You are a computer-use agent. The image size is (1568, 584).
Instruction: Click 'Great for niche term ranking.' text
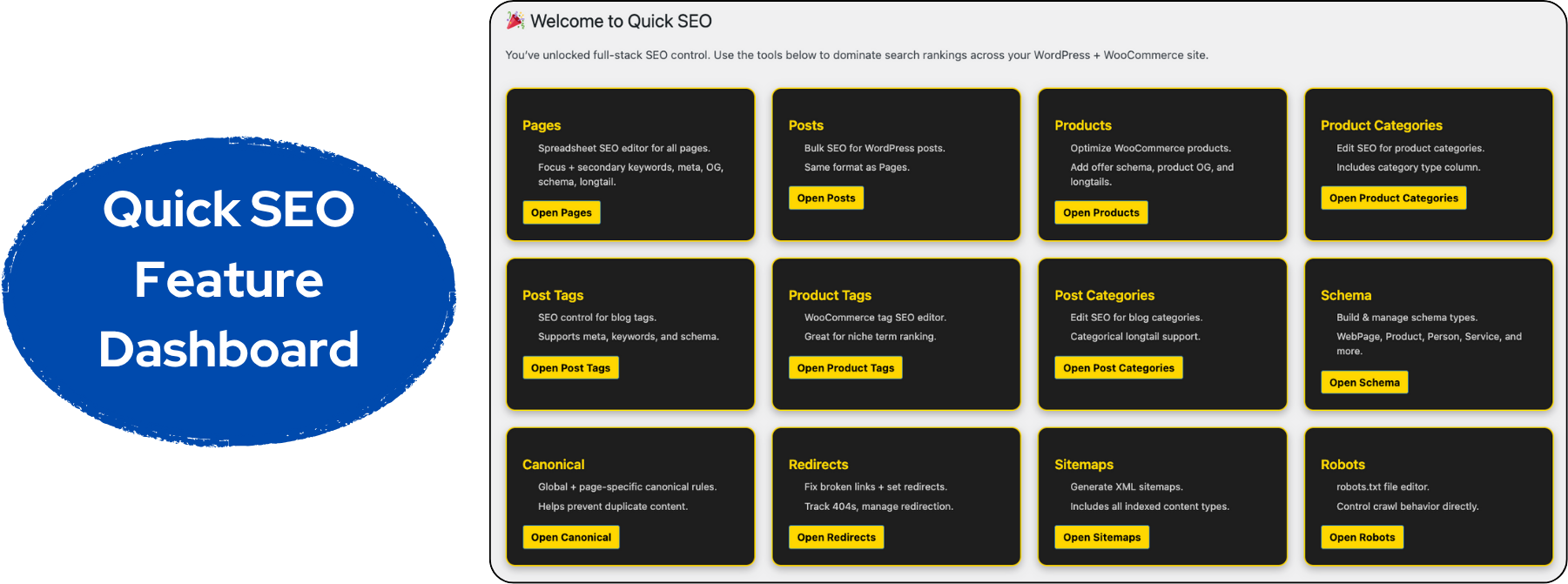tap(870, 337)
